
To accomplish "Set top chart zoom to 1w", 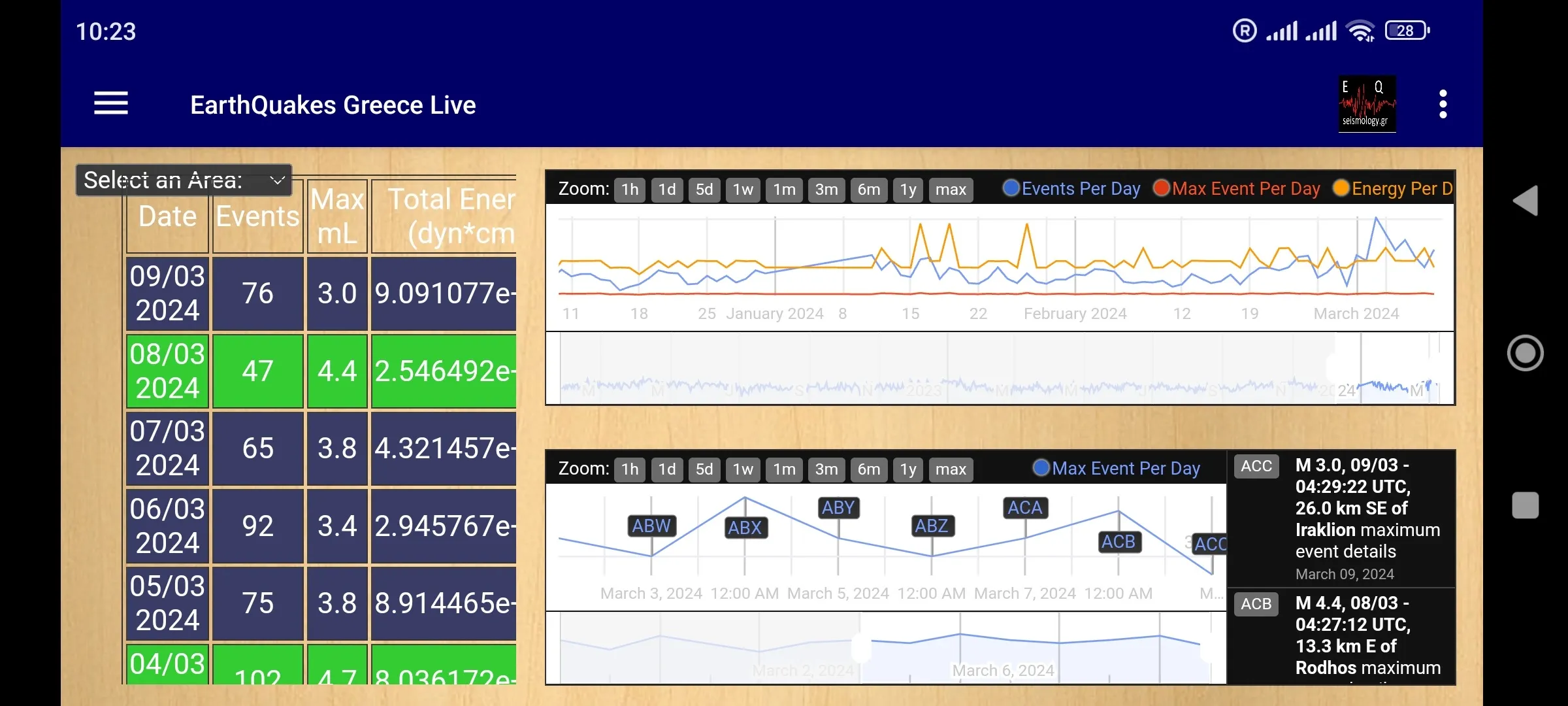I will (743, 190).
